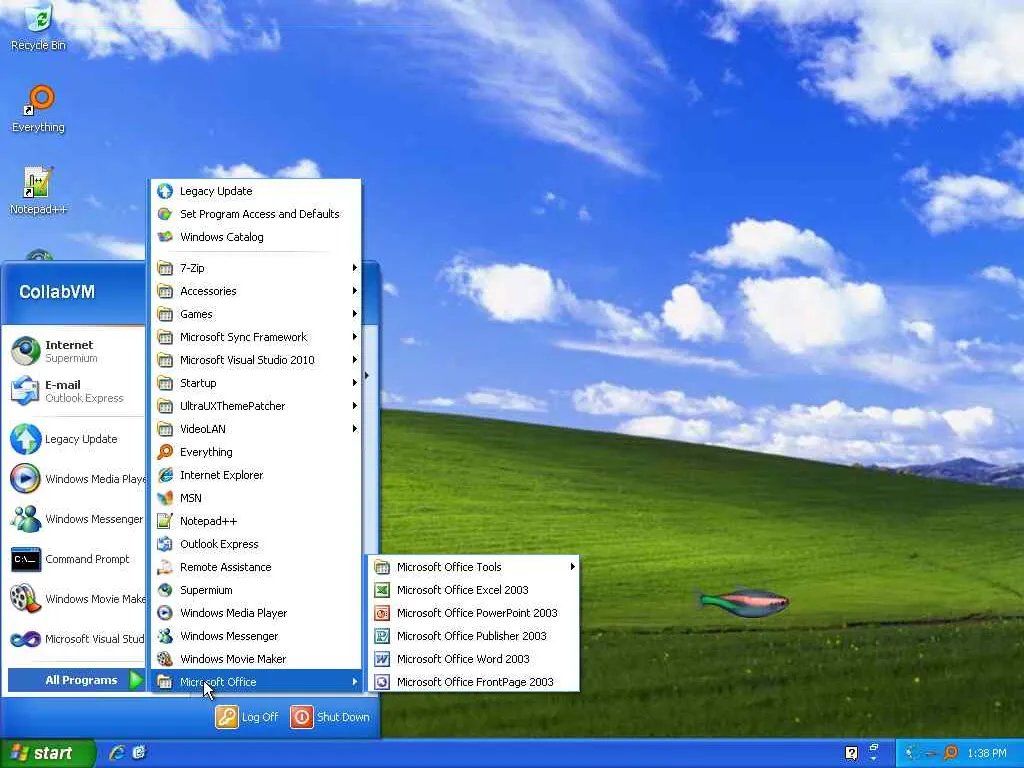
Task: Click the Set Program Access and Defaults icon
Action: tap(165, 214)
